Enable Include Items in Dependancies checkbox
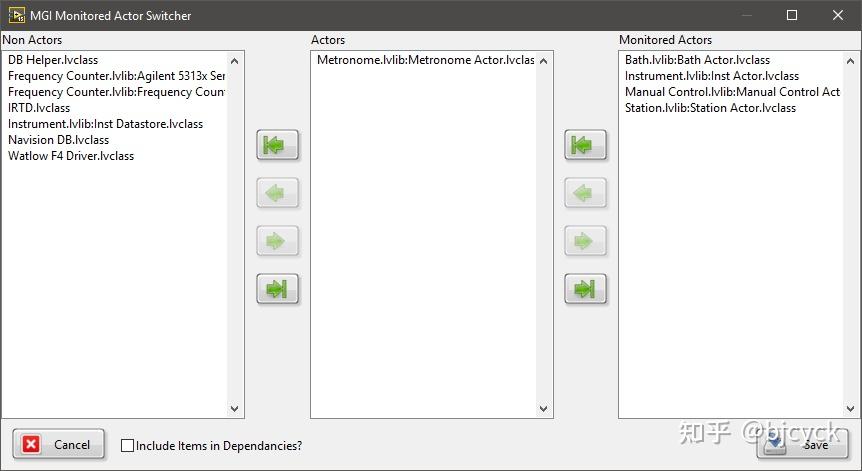Viewport: 862px width, 471px height. [x=127, y=445]
